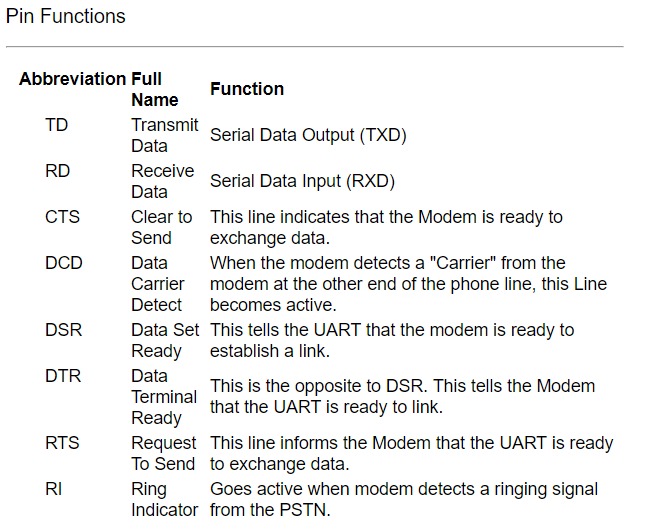645x529 pixels.
Task: Click the DCD abbreviation
Action: click(64, 263)
